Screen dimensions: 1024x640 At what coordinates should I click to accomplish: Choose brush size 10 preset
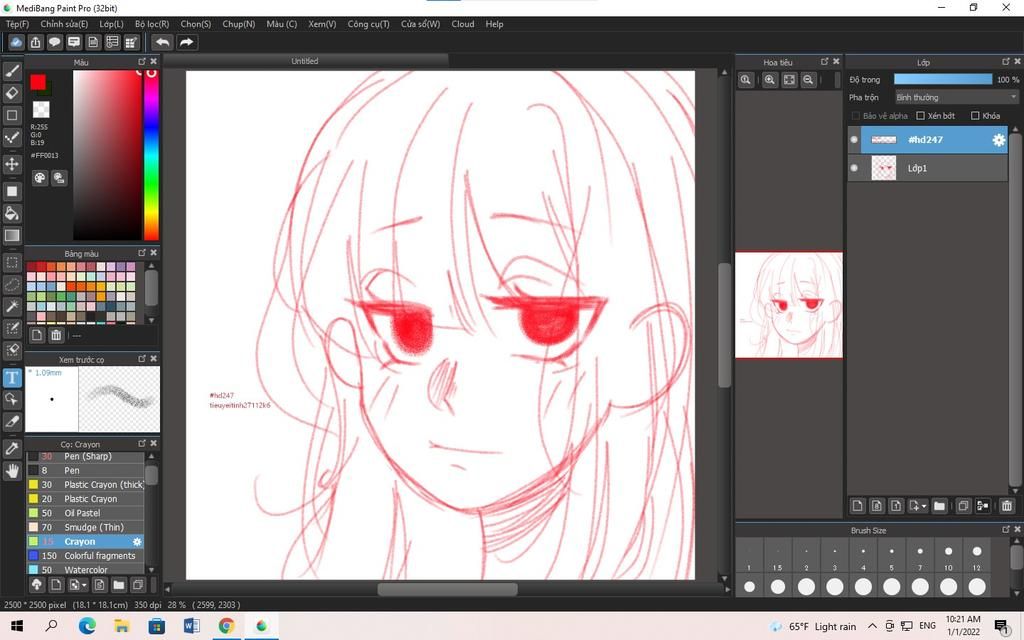coord(948,557)
